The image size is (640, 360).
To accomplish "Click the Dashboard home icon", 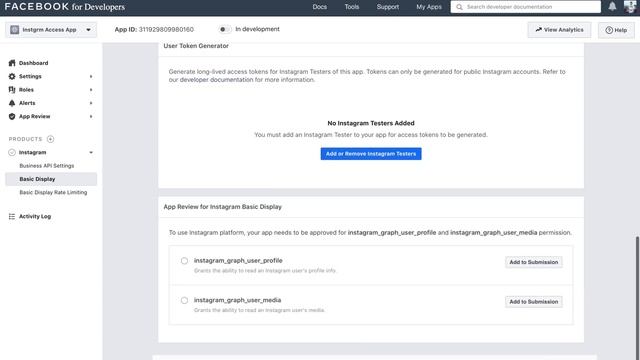I will [12, 63].
